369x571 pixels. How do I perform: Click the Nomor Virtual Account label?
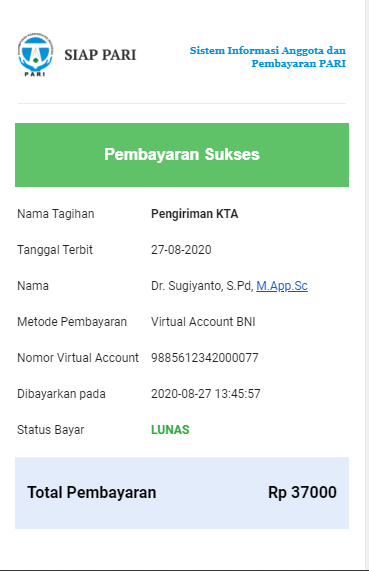pyautogui.click(x=78, y=358)
